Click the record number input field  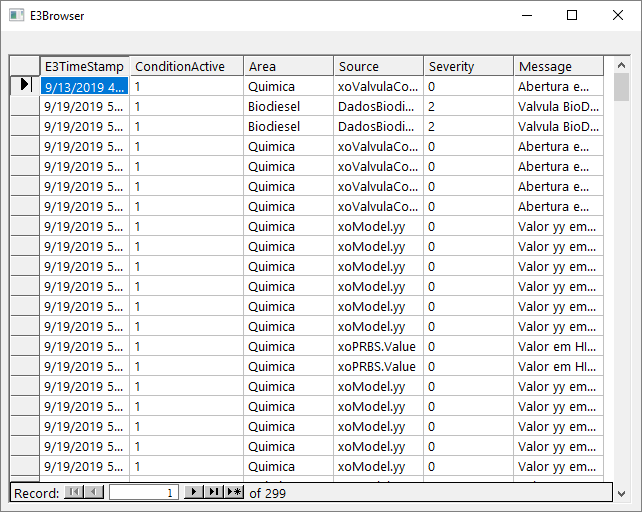tap(146, 492)
